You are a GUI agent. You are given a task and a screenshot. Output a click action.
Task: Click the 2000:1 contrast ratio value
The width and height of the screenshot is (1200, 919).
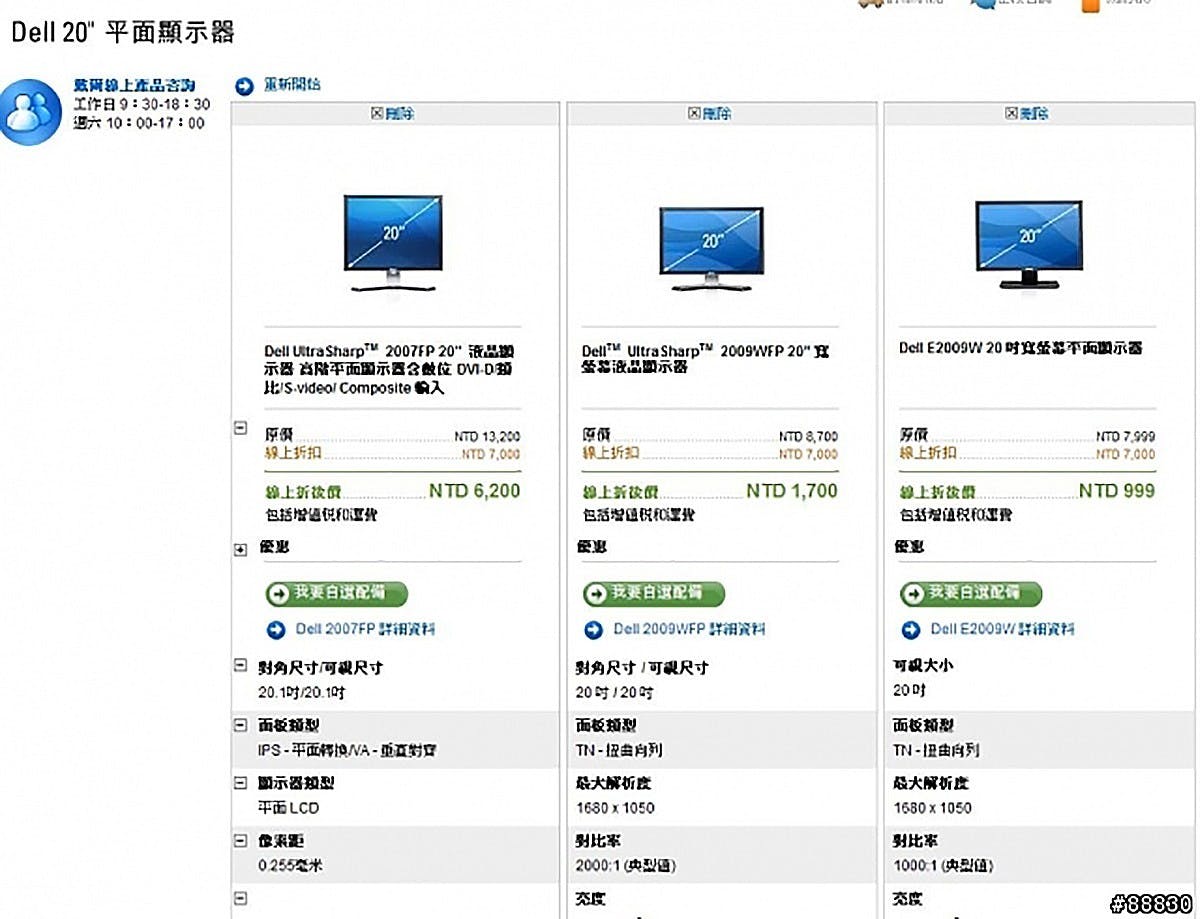(626, 866)
